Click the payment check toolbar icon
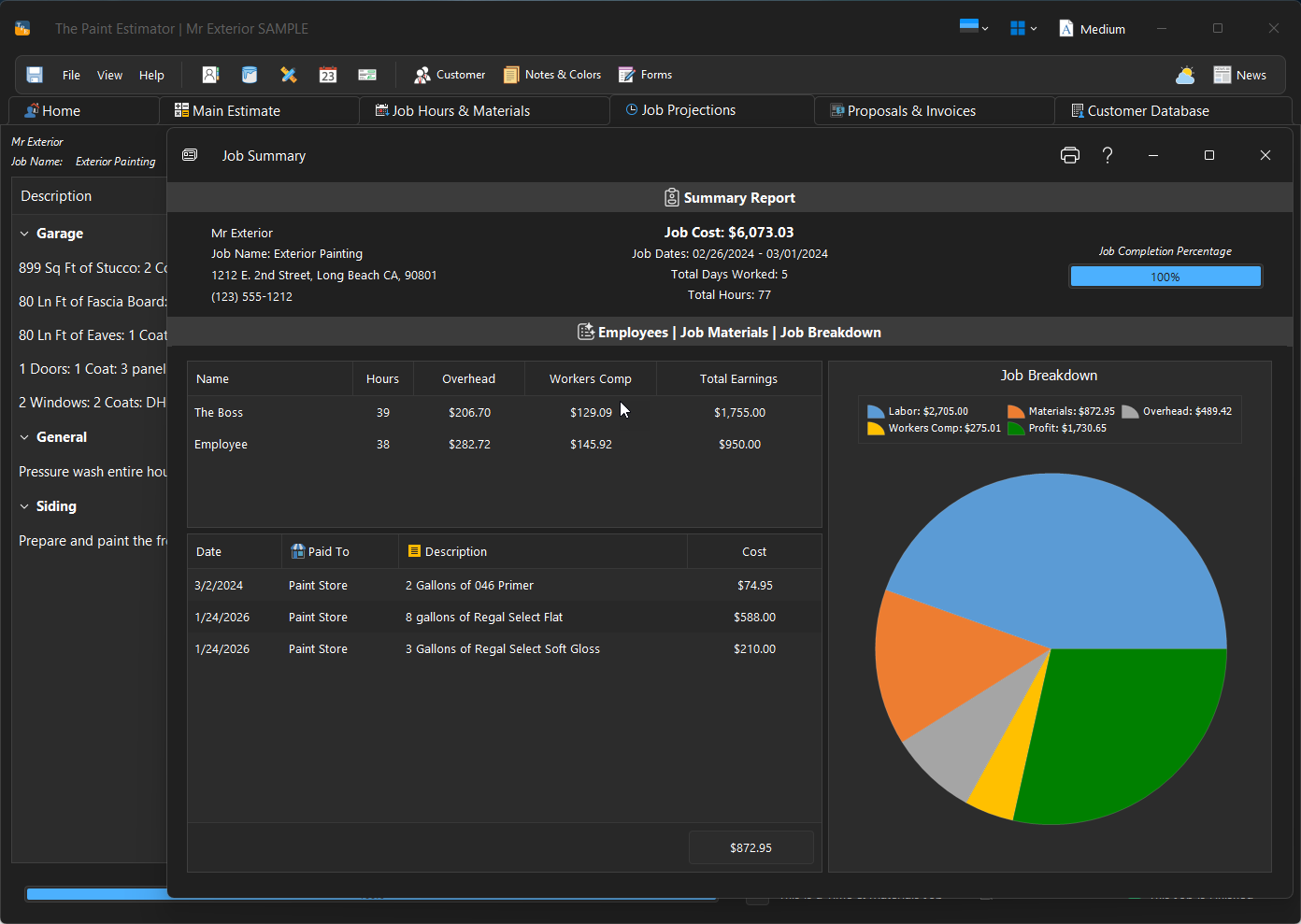Image resolution: width=1301 pixels, height=924 pixels. coord(367,75)
